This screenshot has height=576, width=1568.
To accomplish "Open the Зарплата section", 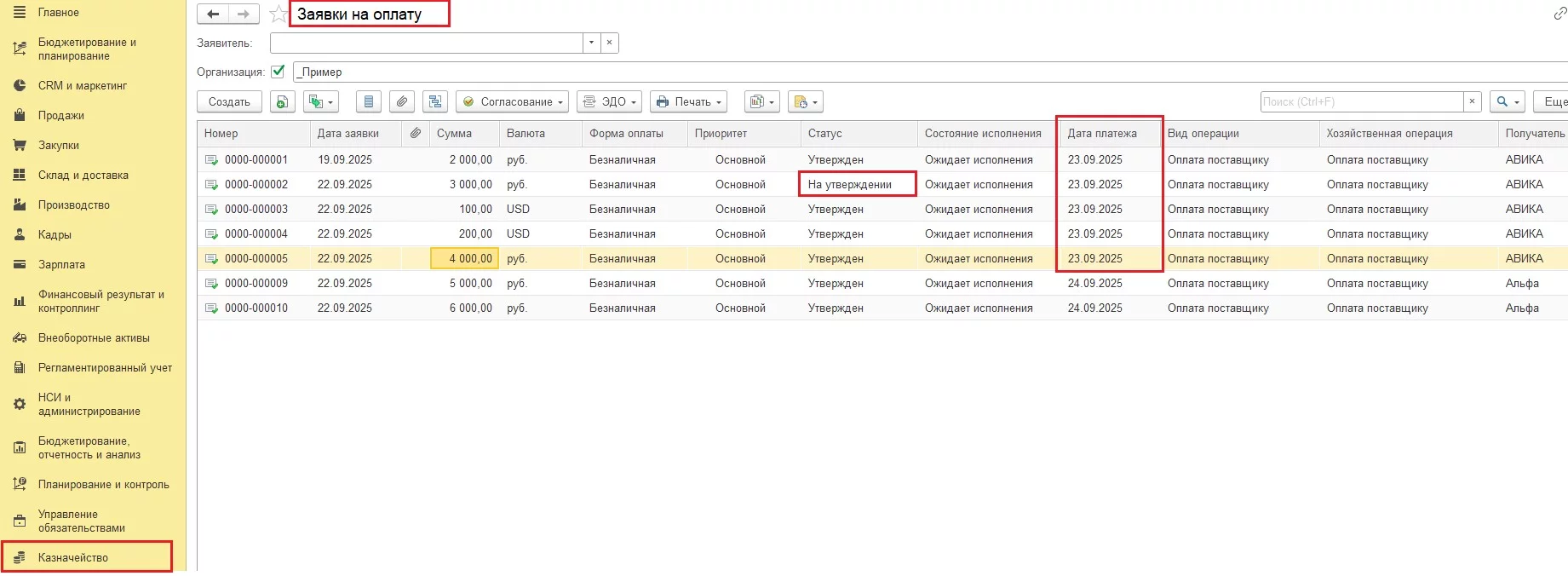I will click(61, 264).
